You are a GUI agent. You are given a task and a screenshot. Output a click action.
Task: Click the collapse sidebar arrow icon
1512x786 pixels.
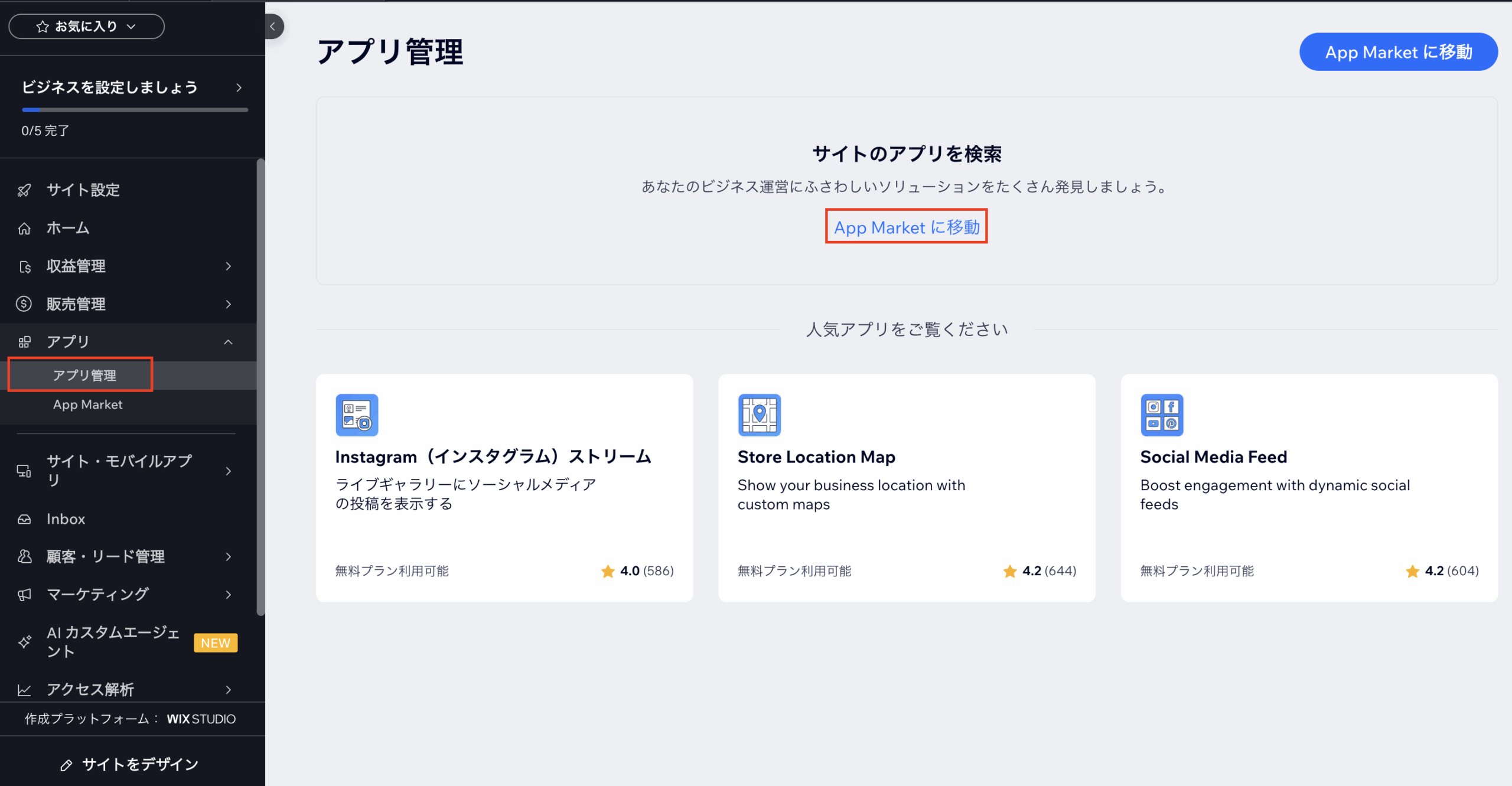tap(273, 27)
